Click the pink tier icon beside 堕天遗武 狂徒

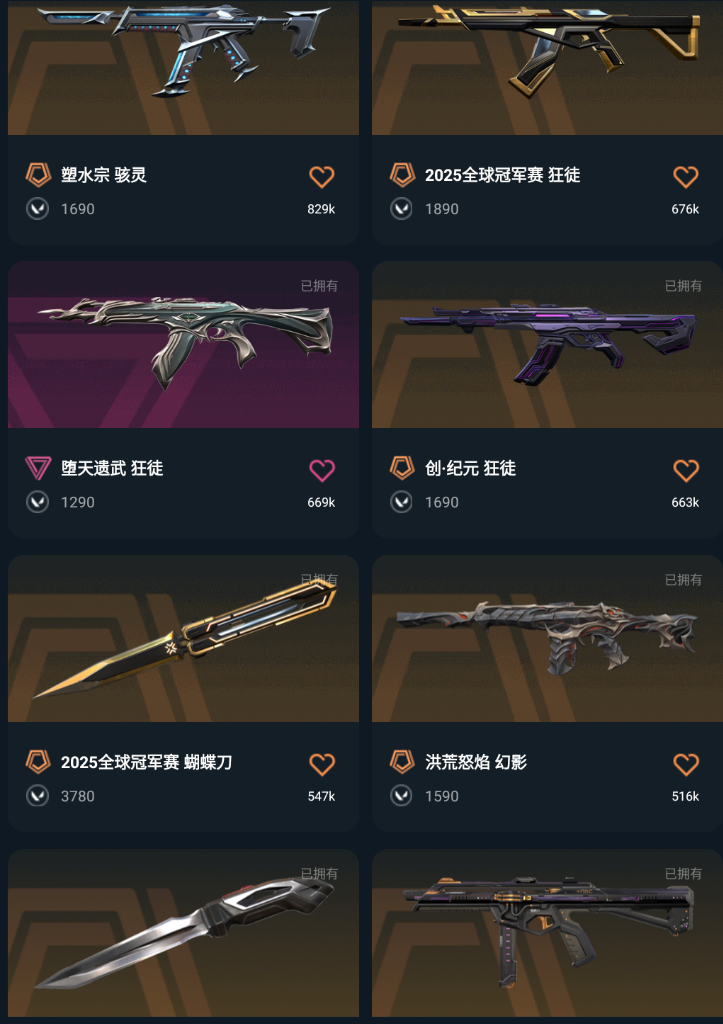click(x=38, y=468)
